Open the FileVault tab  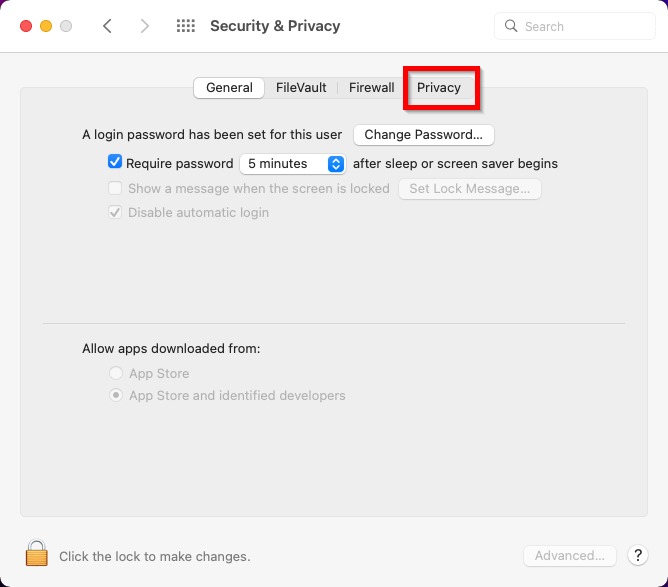tap(301, 87)
